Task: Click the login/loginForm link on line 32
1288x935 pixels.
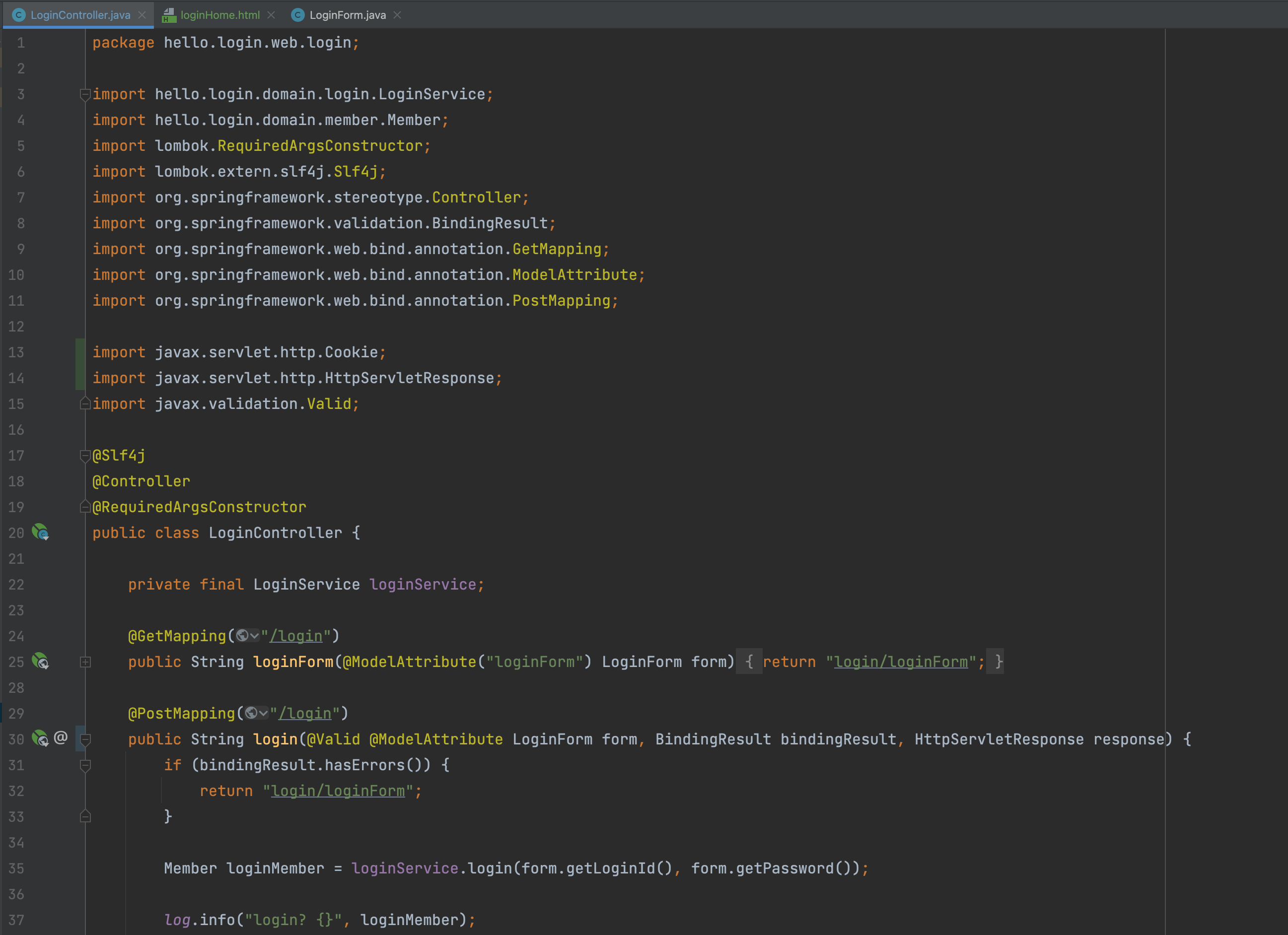Action: [x=338, y=791]
